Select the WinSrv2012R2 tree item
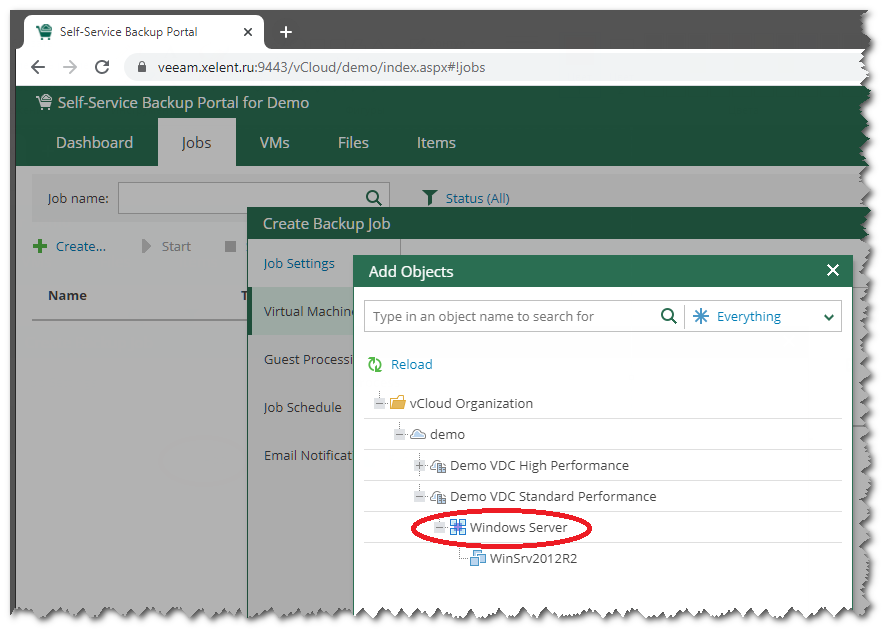This screenshot has width=888, height=635. pyautogui.click(x=533, y=559)
